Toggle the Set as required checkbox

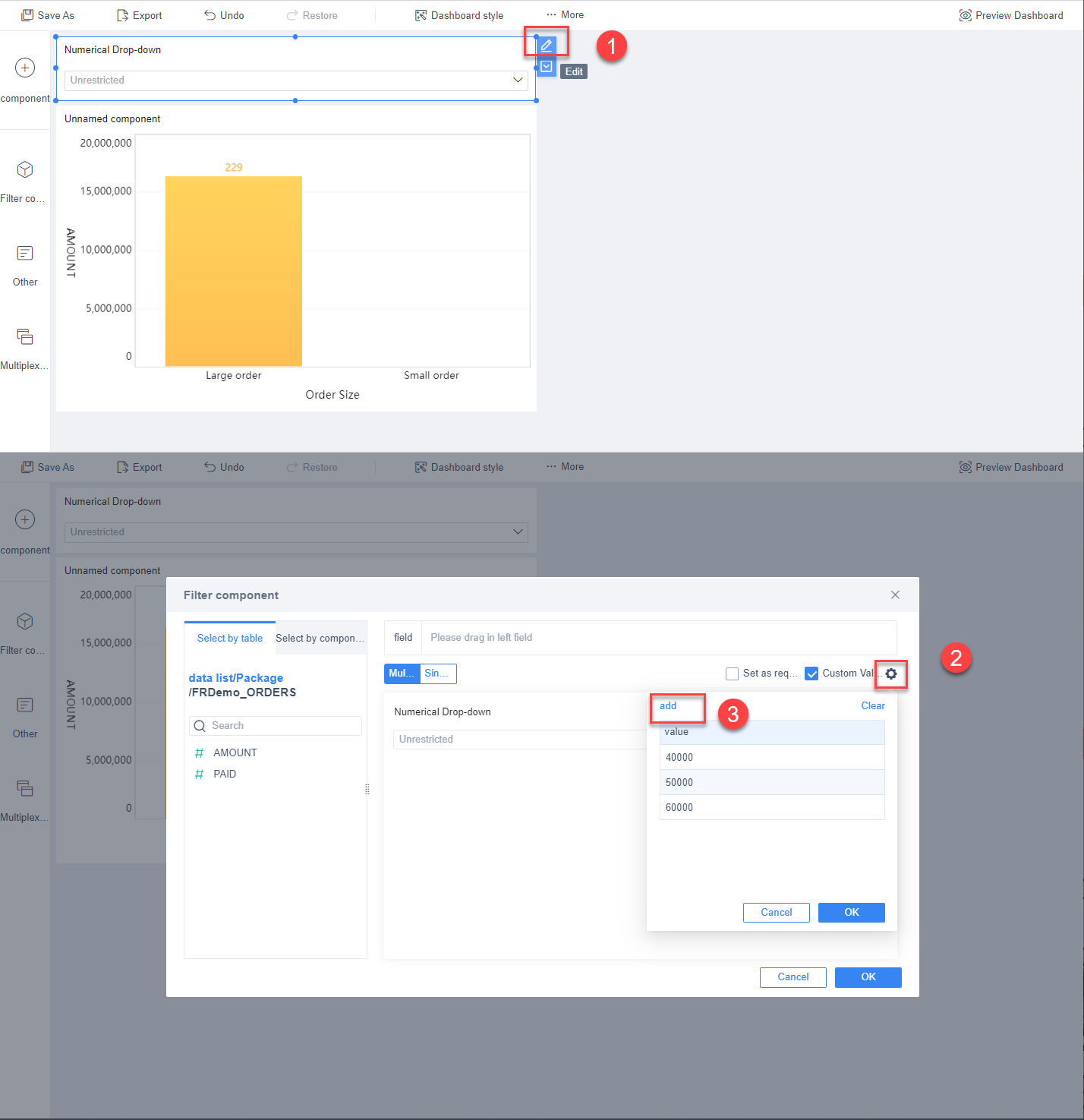733,674
